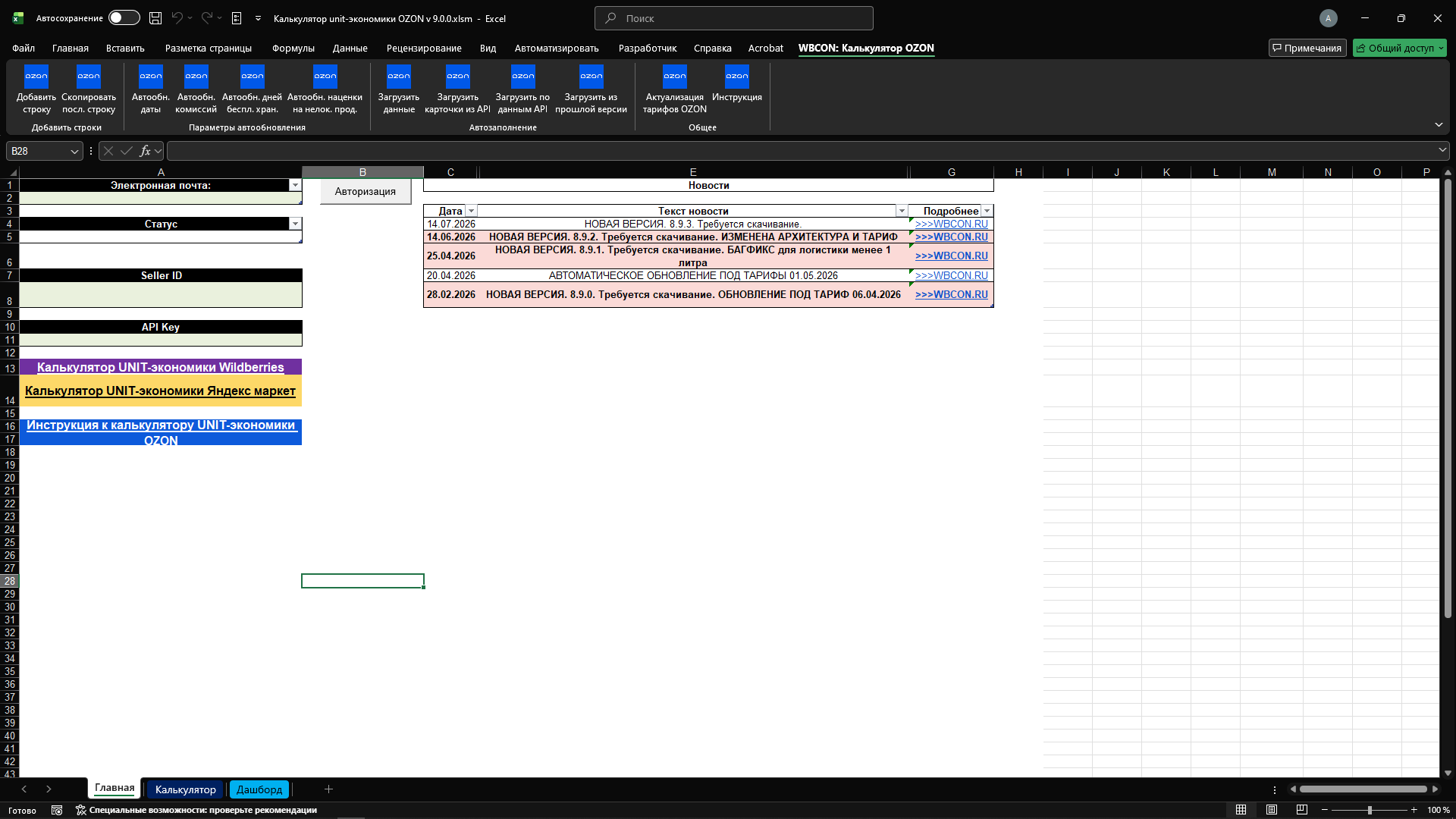This screenshot has width=1456, height=819.
Task: Open the 'Статус' filter dropdown
Action: pos(295,224)
